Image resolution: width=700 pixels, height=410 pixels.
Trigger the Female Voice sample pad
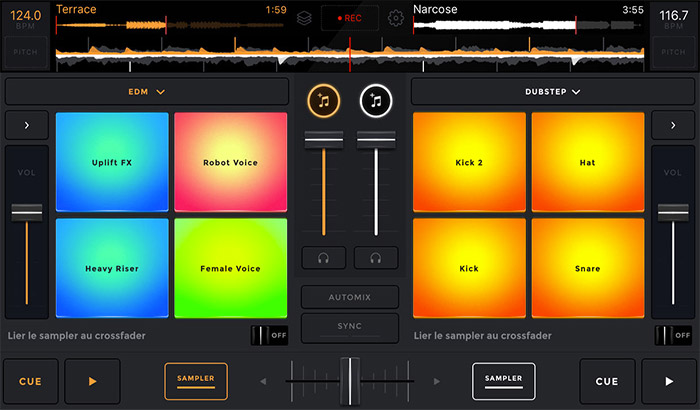[x=231, y=268]
